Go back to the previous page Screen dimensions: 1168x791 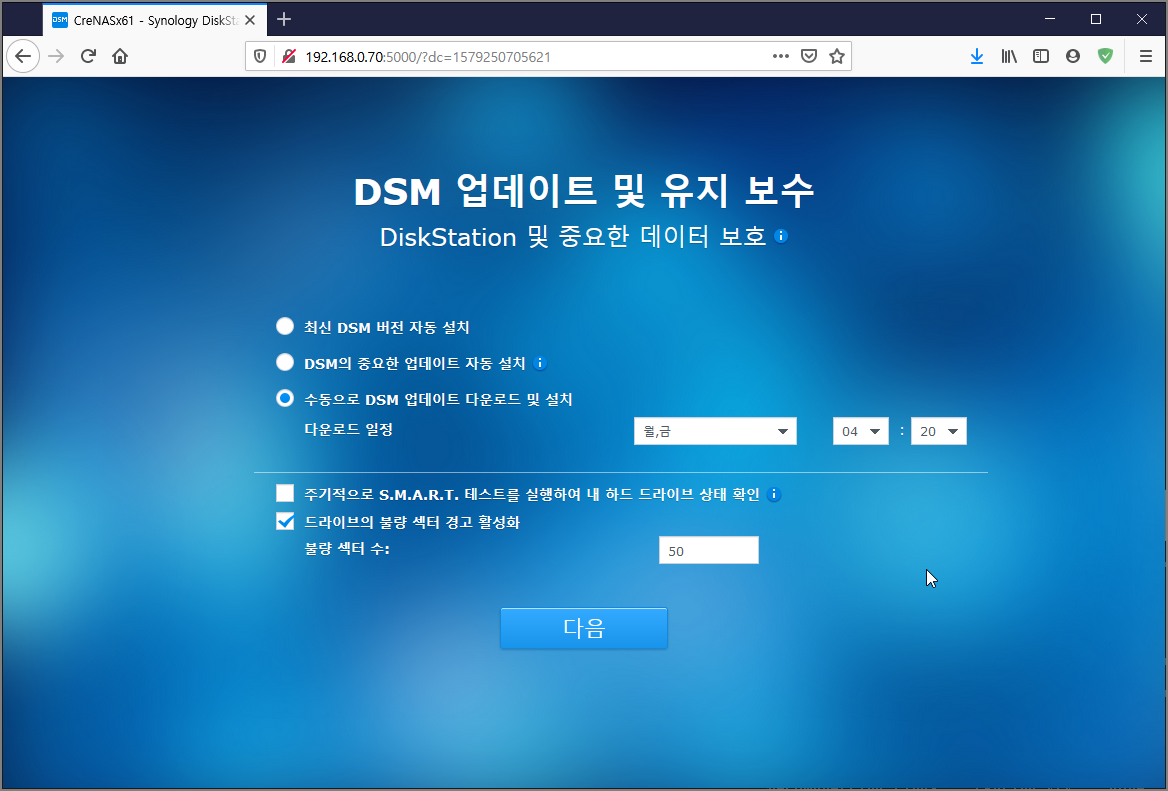[x=23, y=56]
